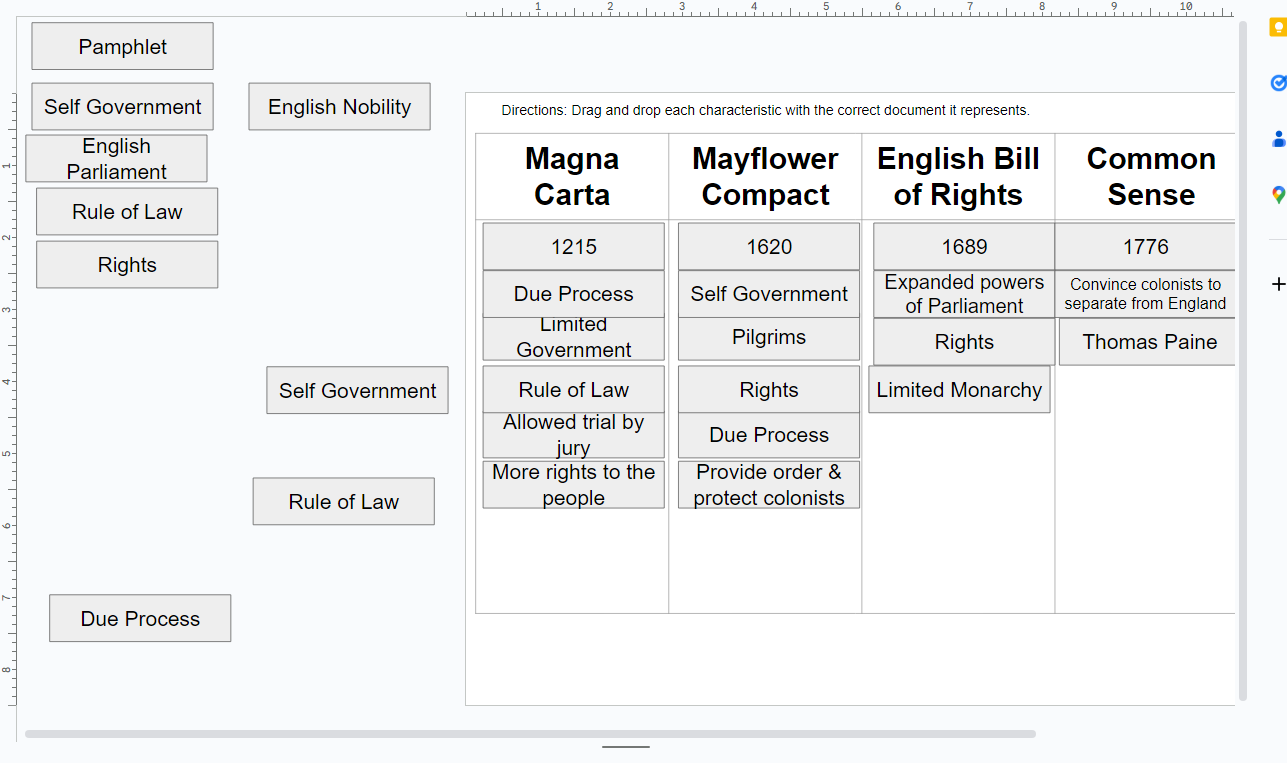Select the English Nobility text box

click(x=339, y=107)
